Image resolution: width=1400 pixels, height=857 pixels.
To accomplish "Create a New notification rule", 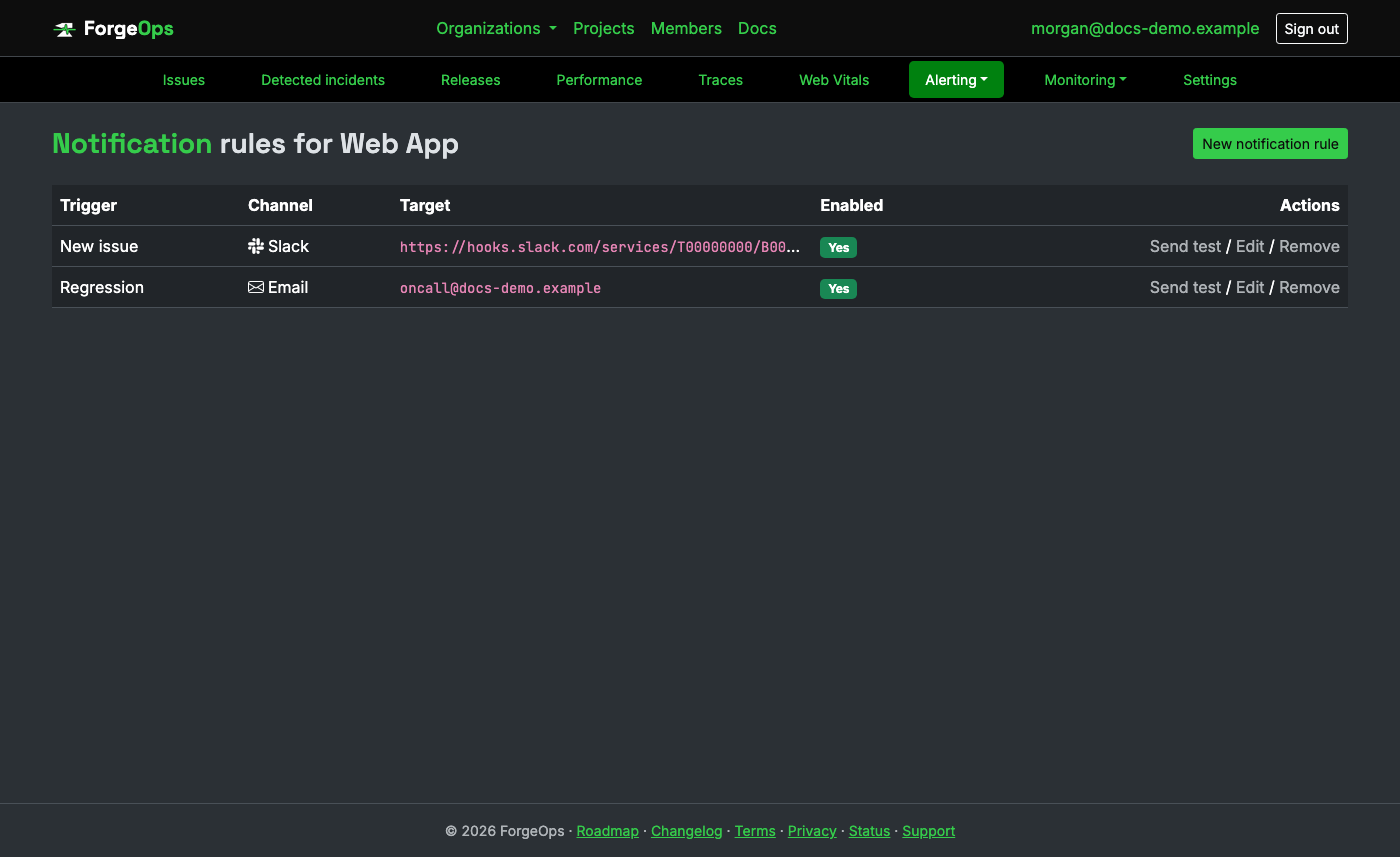I will [x=1270, y=144].
